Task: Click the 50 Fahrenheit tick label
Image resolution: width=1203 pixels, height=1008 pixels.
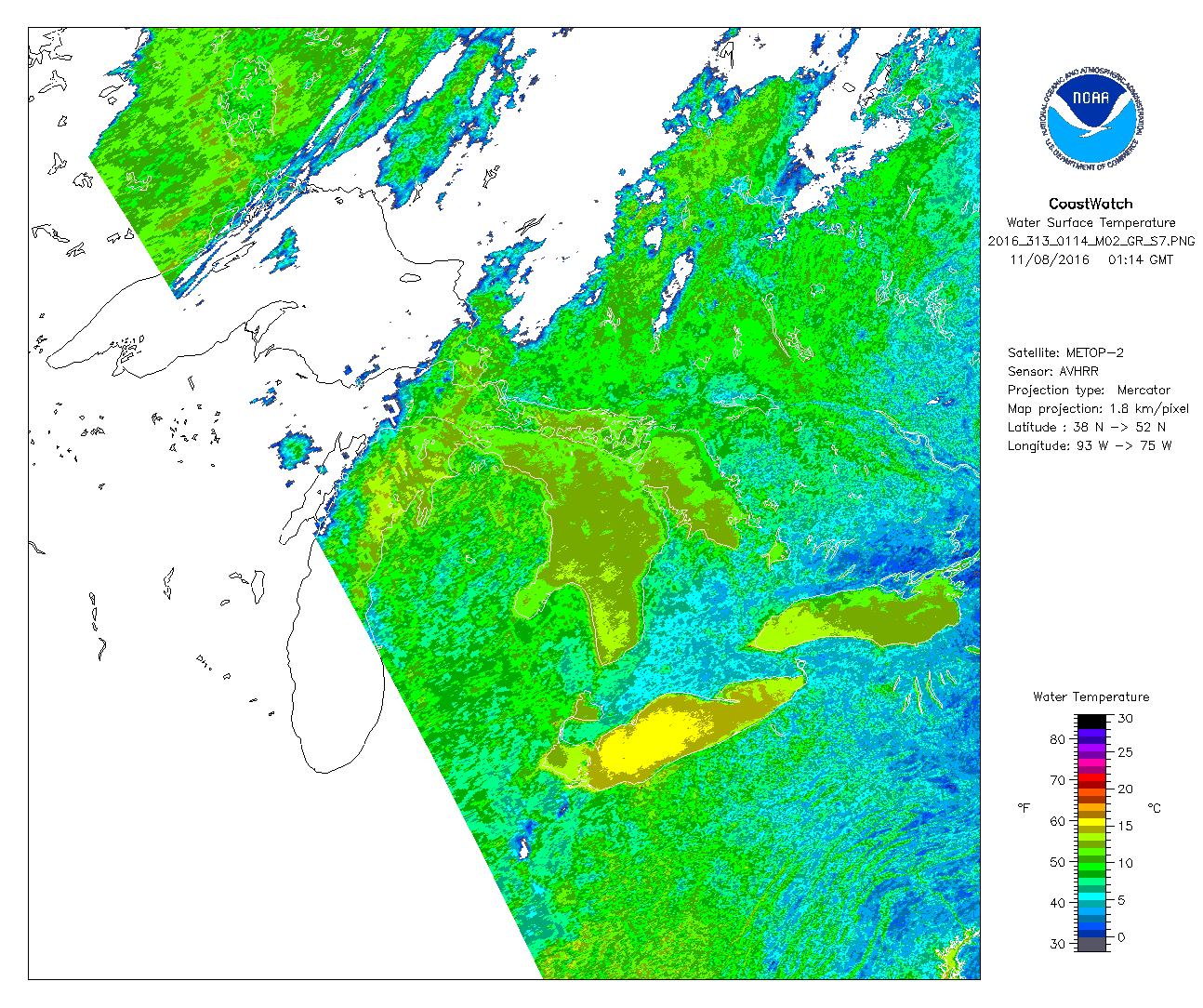Action: coord(1057,862)
